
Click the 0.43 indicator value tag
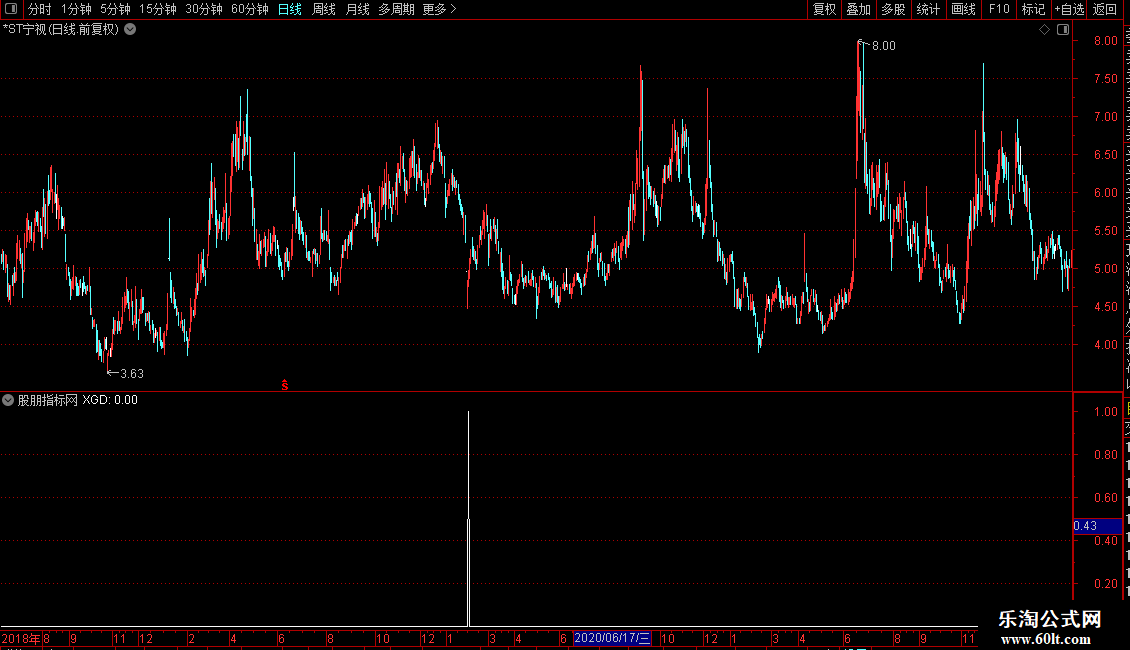1097,526
